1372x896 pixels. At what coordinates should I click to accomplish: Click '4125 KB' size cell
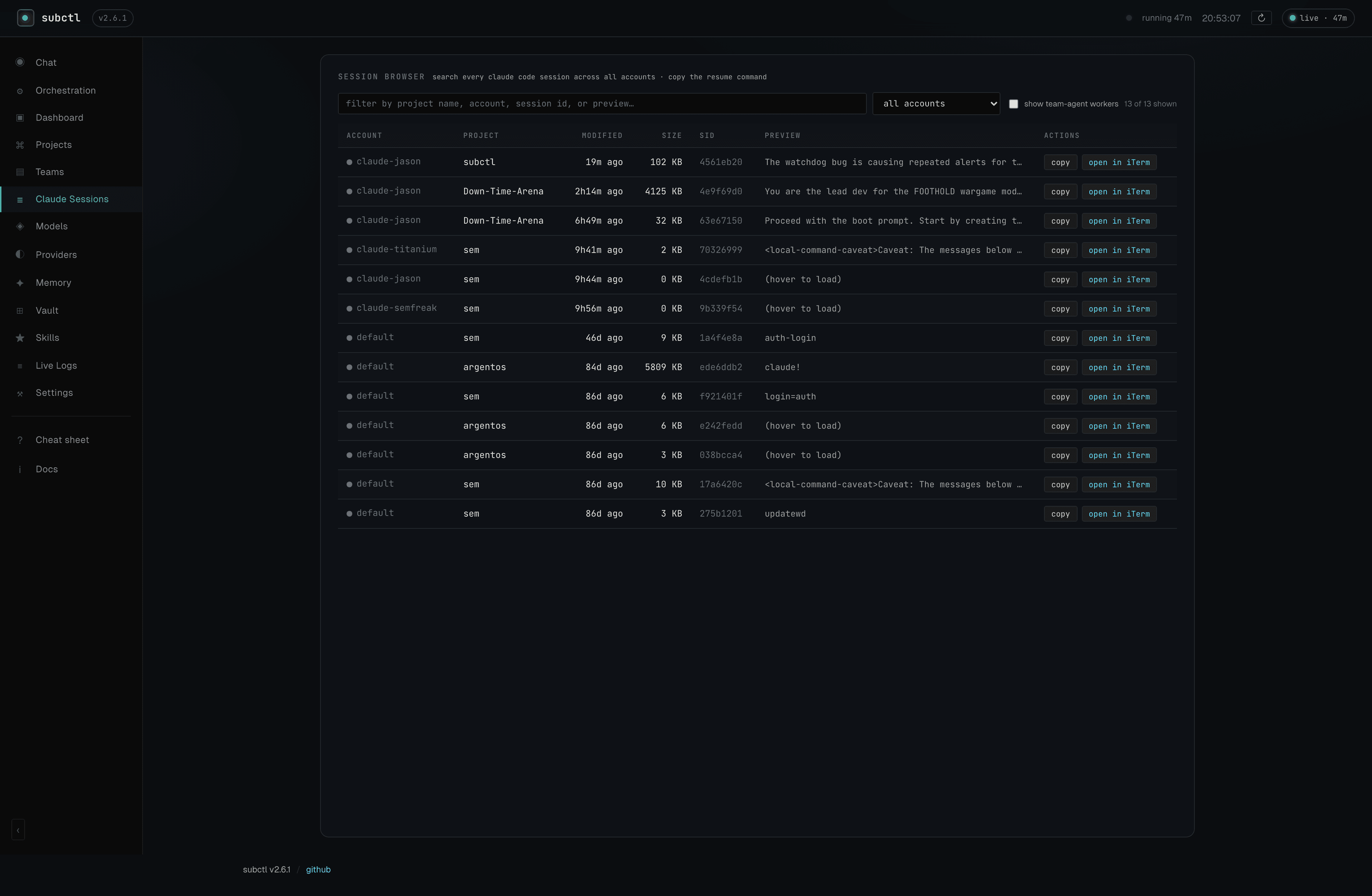coord(663,191)
